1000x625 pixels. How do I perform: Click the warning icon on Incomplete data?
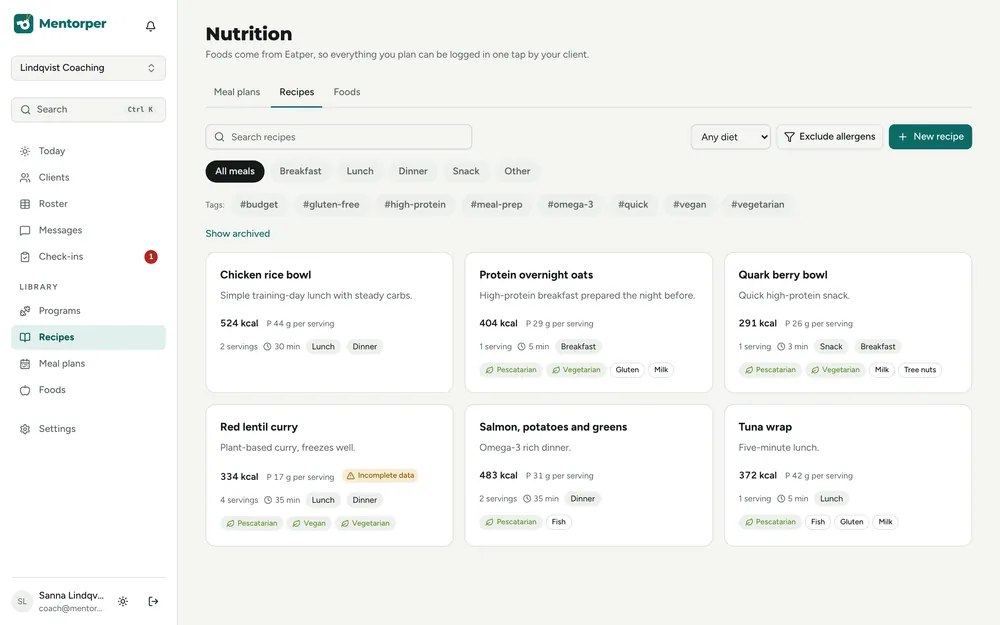(x=350, y=476)
